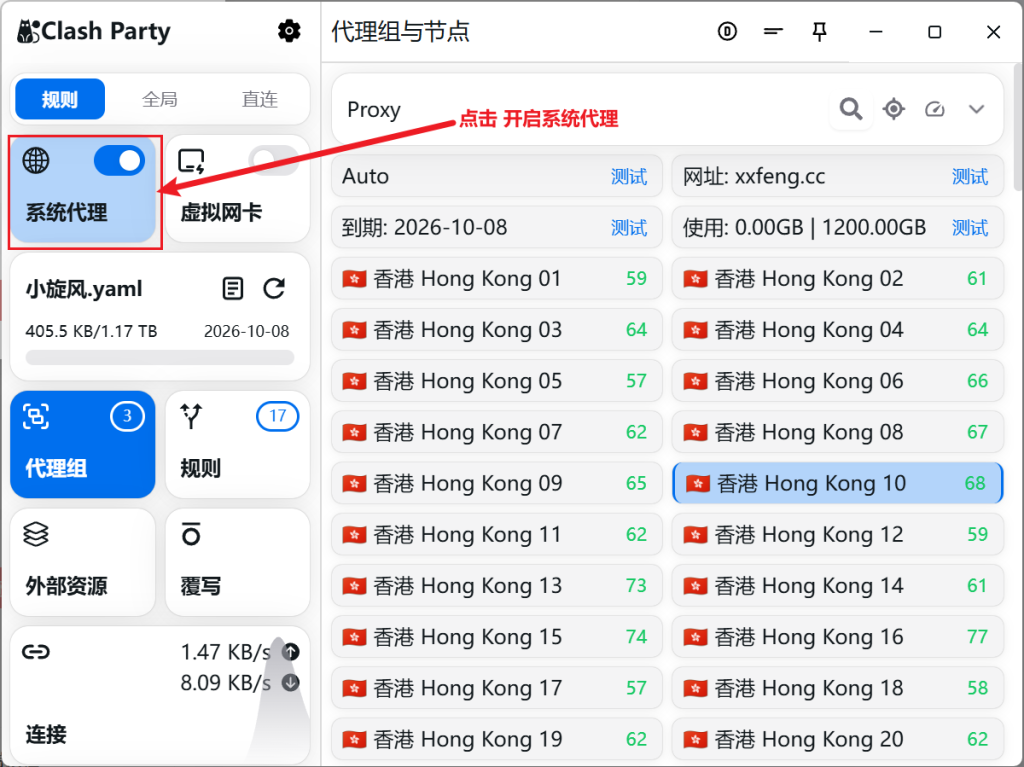Click 测试 next to Auto
The image size is (1024, 767).
pos(629,177)
